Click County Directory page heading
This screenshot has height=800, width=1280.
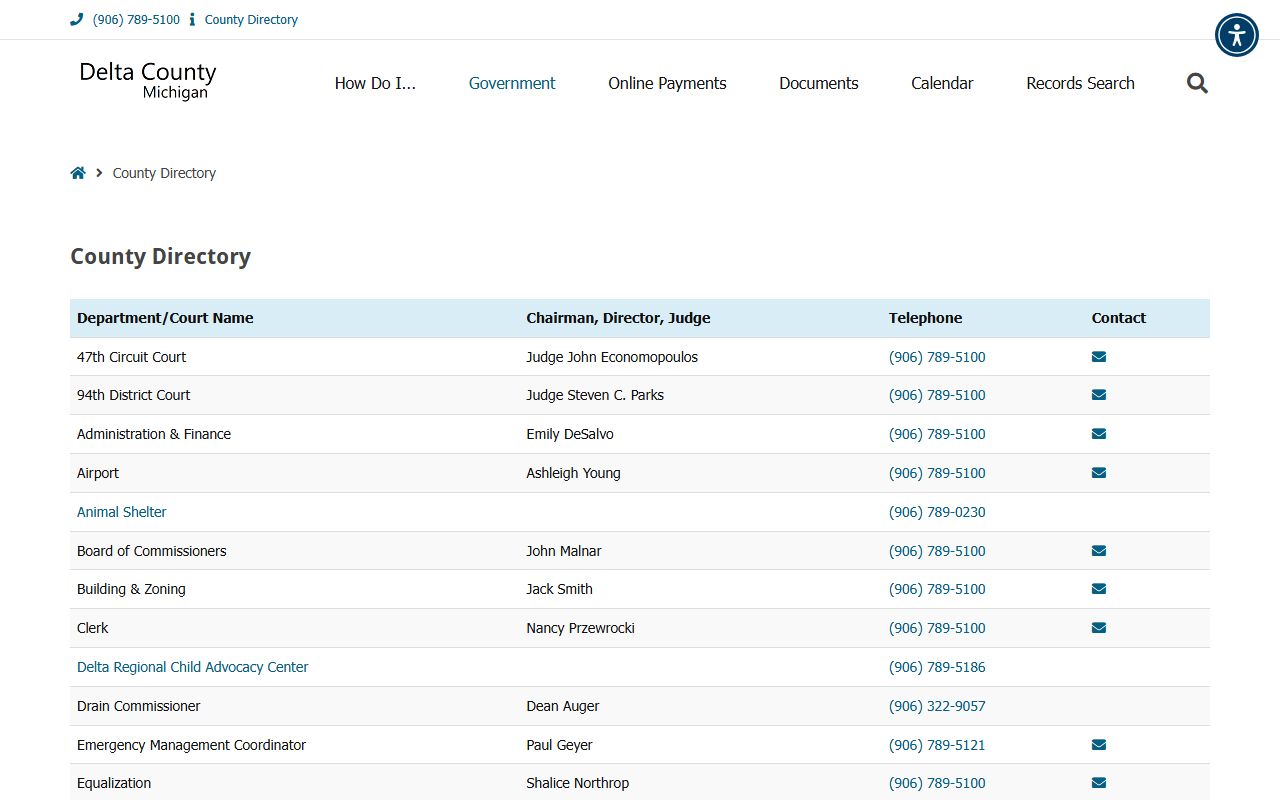(x=160, y=257)
